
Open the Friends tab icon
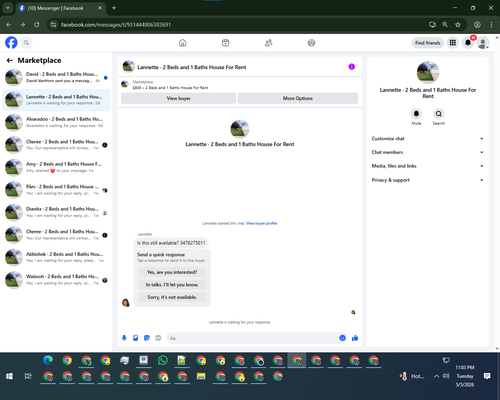pyautogui.click(x=268, y=43)
